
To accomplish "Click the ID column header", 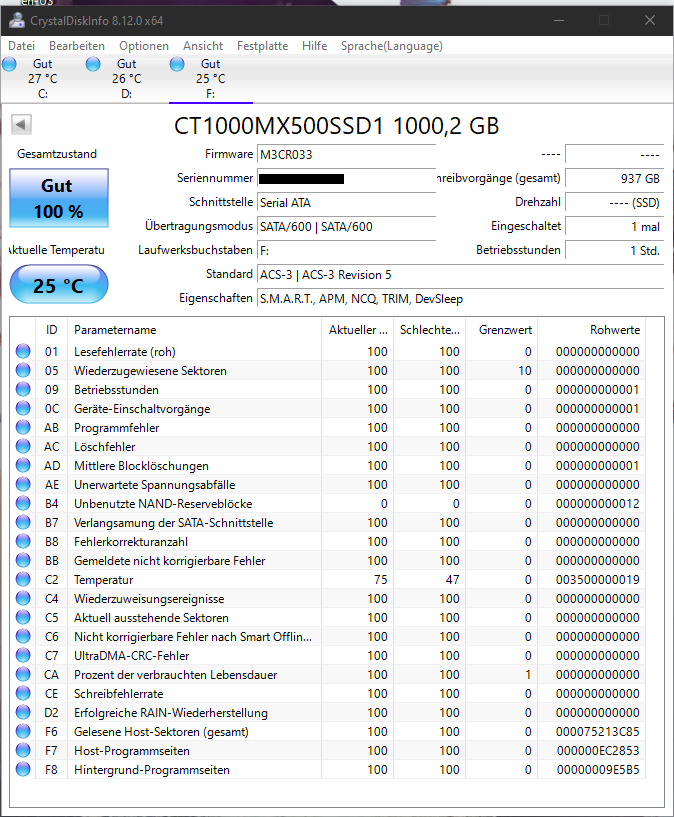I will [52, 330].
